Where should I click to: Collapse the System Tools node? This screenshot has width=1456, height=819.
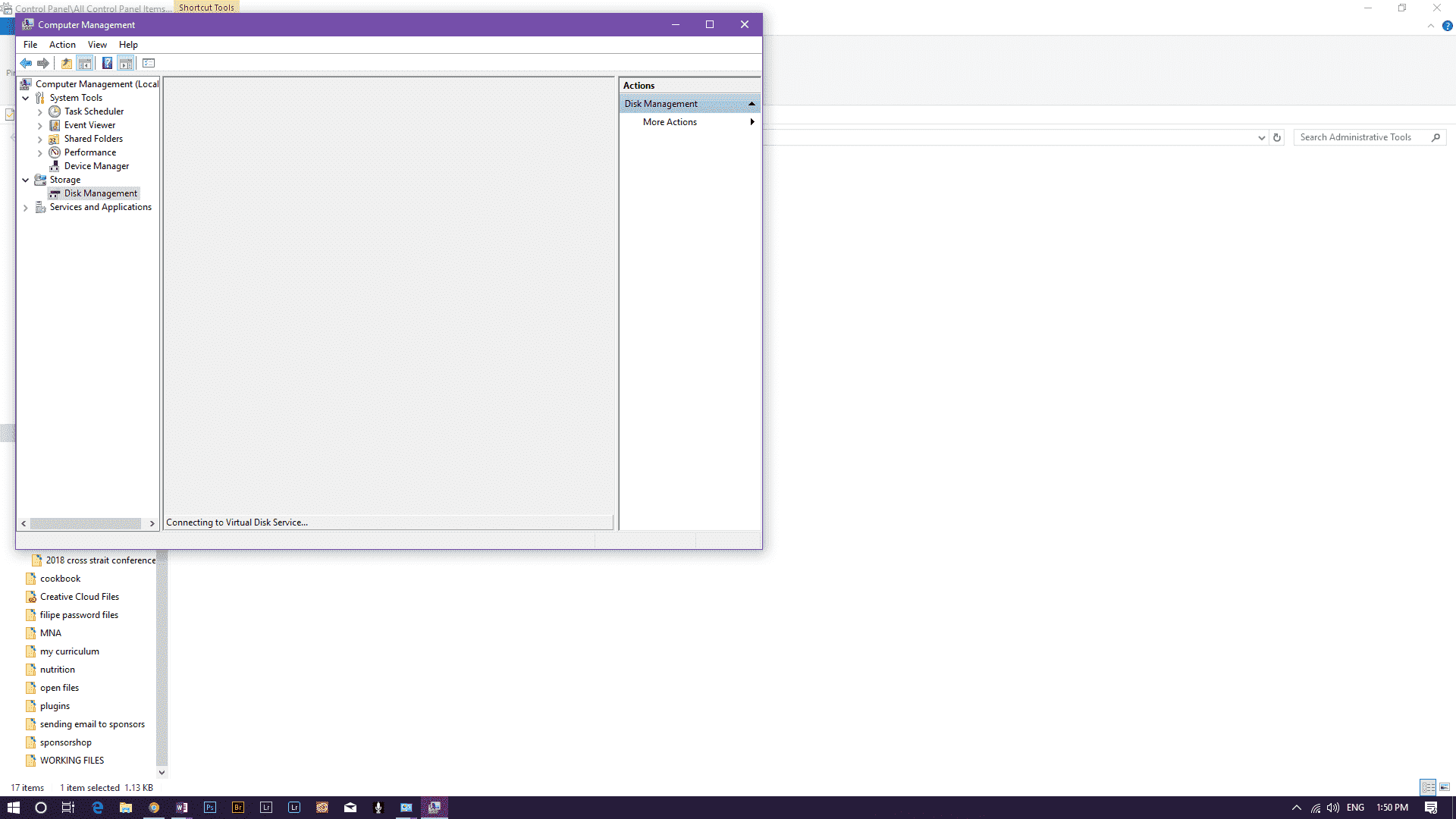coord(26,98)
